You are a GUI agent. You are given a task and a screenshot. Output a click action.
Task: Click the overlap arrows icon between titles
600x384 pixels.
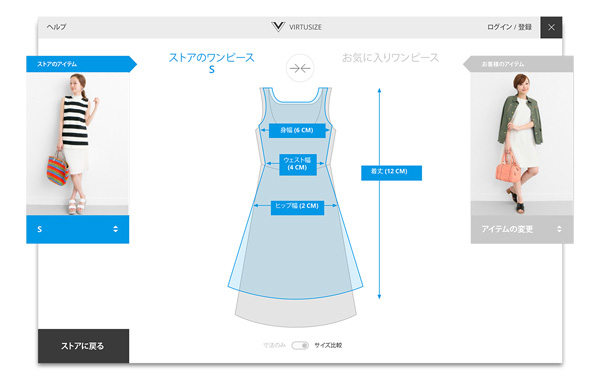point(300,68)
